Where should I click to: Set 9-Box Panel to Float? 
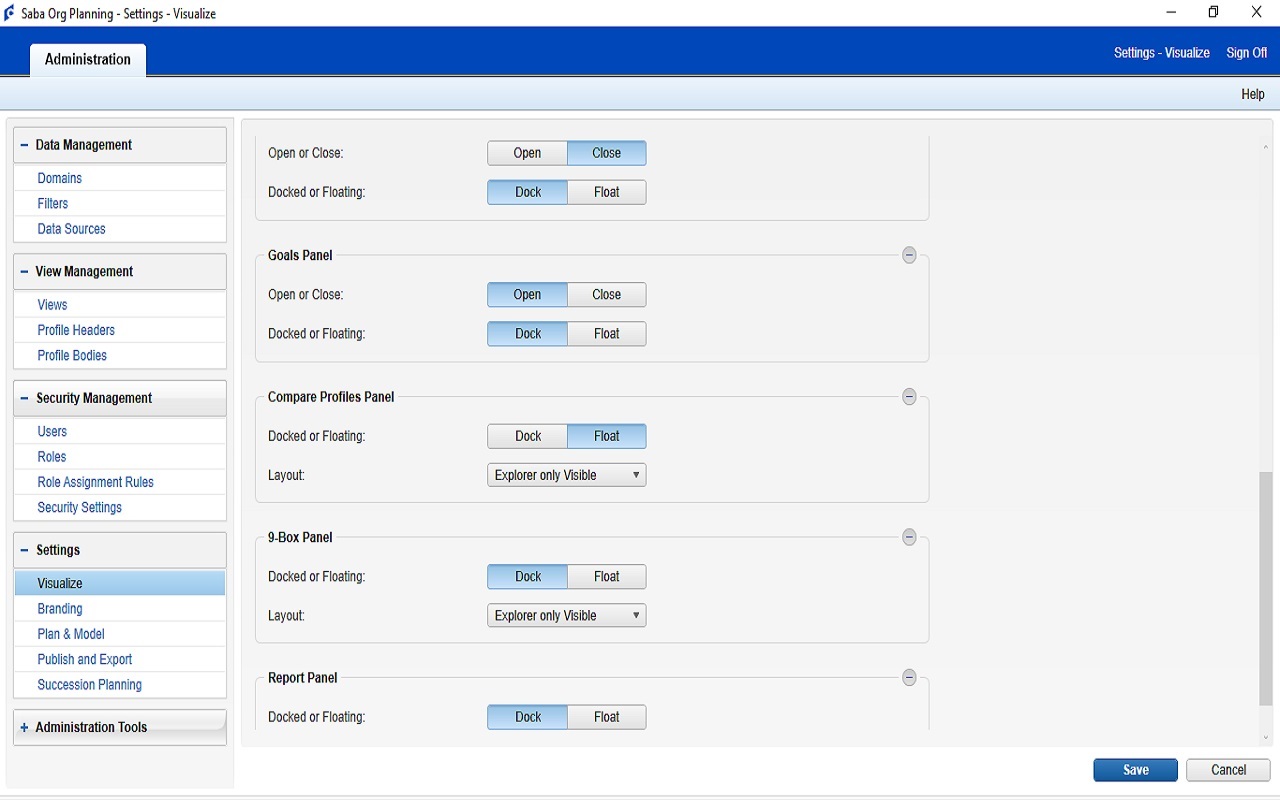click(x=606, y=576)
